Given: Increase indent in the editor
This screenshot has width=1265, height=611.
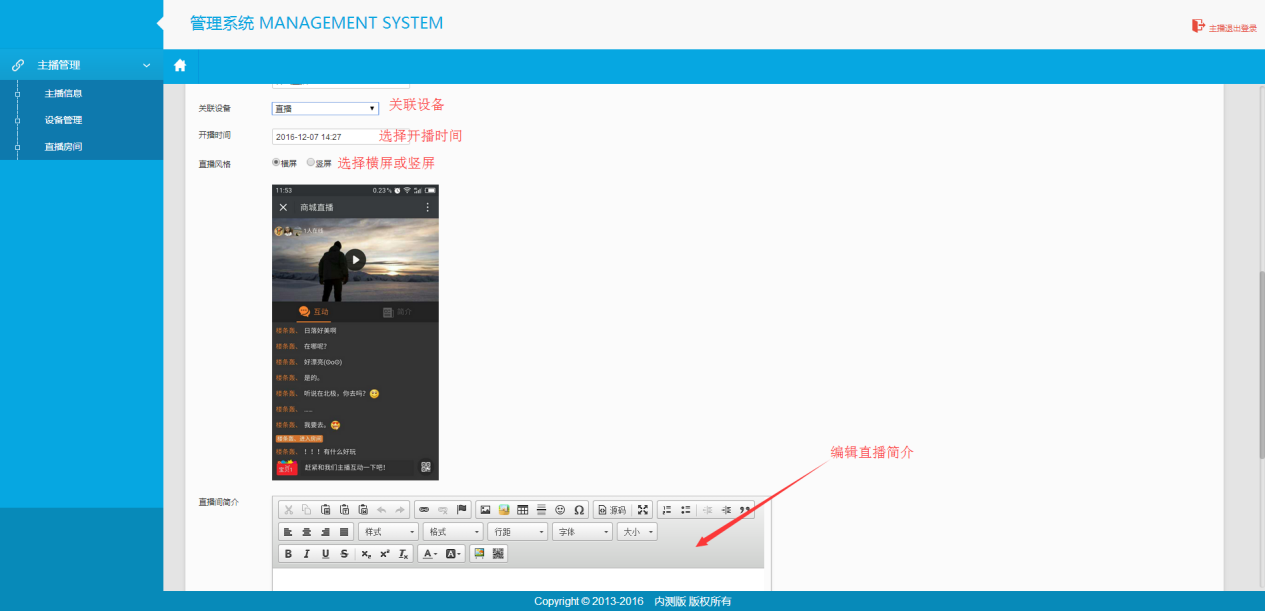Looking at the screenshot, I should click(x=726, y=510).
